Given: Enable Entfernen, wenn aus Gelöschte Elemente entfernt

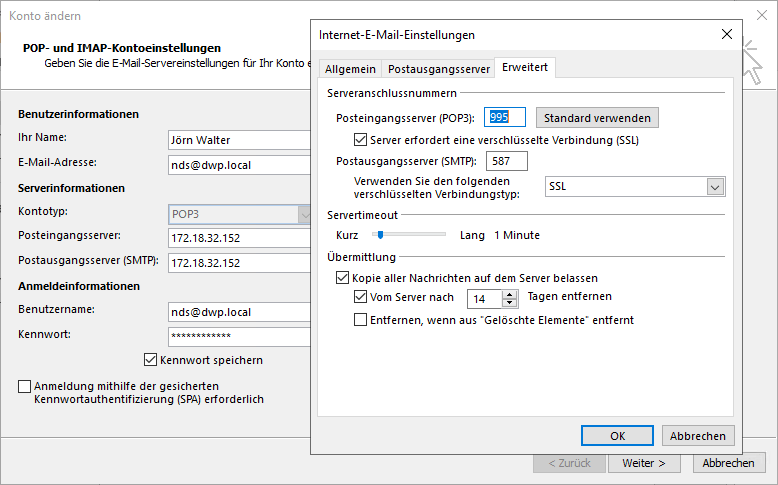Looking at the screenshot, I should (x=361, y=320).
